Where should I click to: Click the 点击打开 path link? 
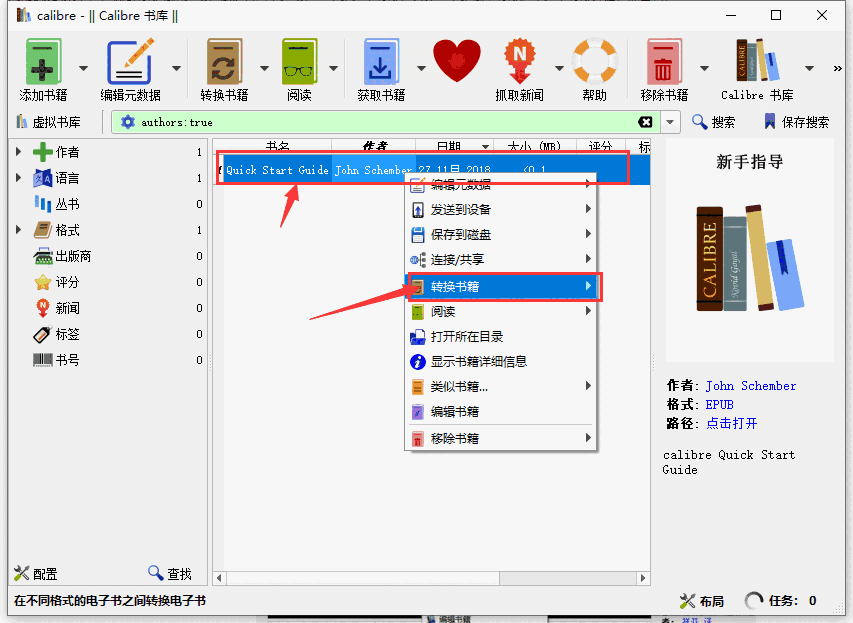point(732,423)
